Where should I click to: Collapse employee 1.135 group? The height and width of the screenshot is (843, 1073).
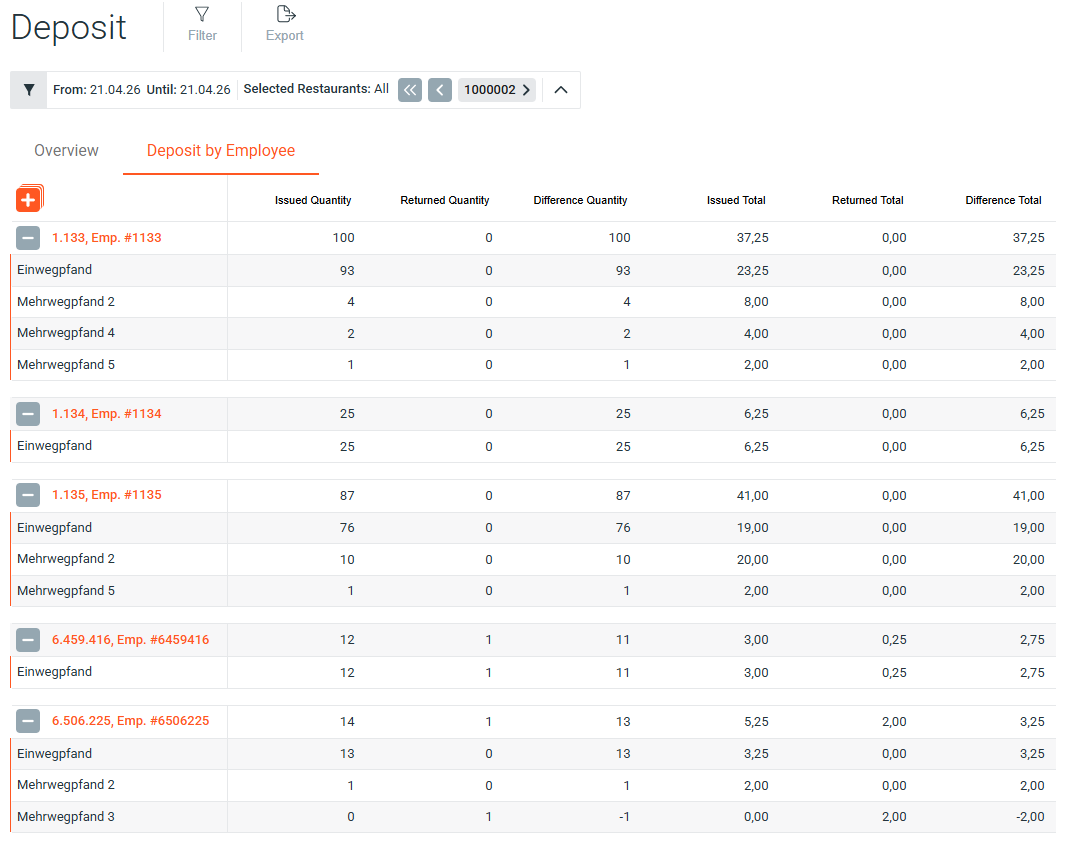pos(28,495)
